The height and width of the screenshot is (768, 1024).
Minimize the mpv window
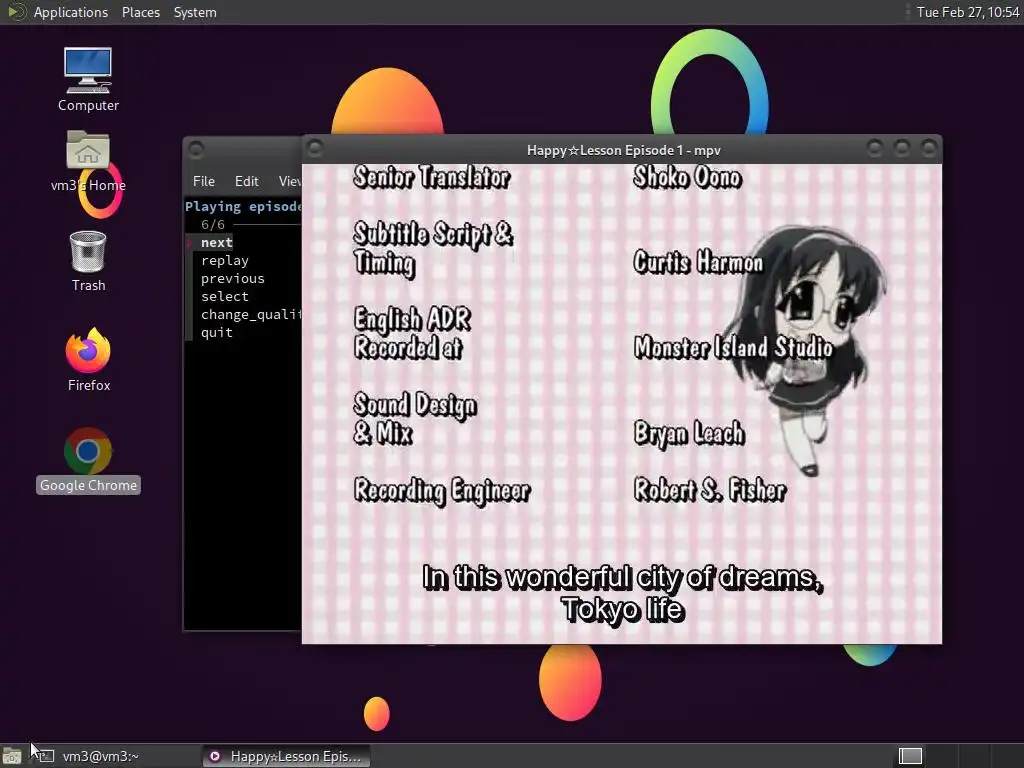(874, 148)
